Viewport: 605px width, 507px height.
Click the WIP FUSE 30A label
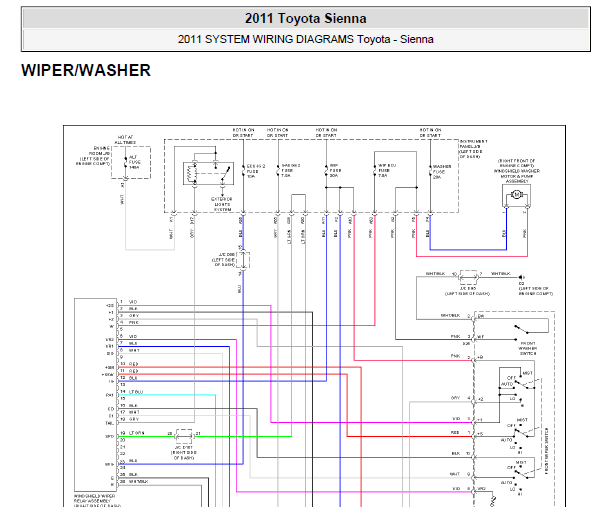click(x=334, y=171)
